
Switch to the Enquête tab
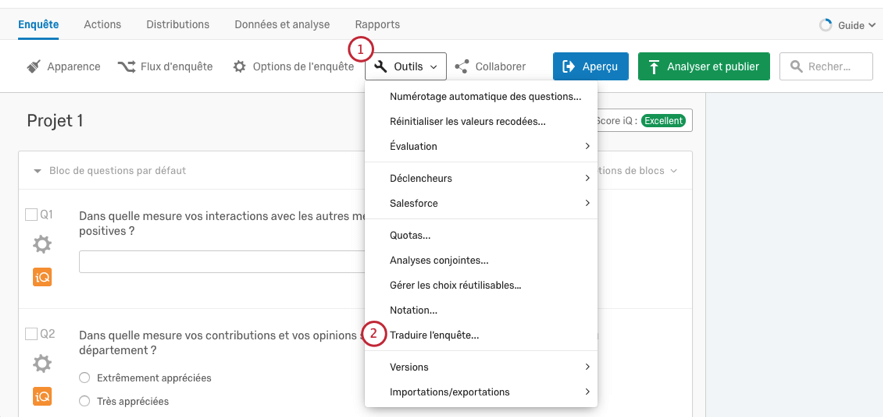pyautogui.click(x=38, y=25)
